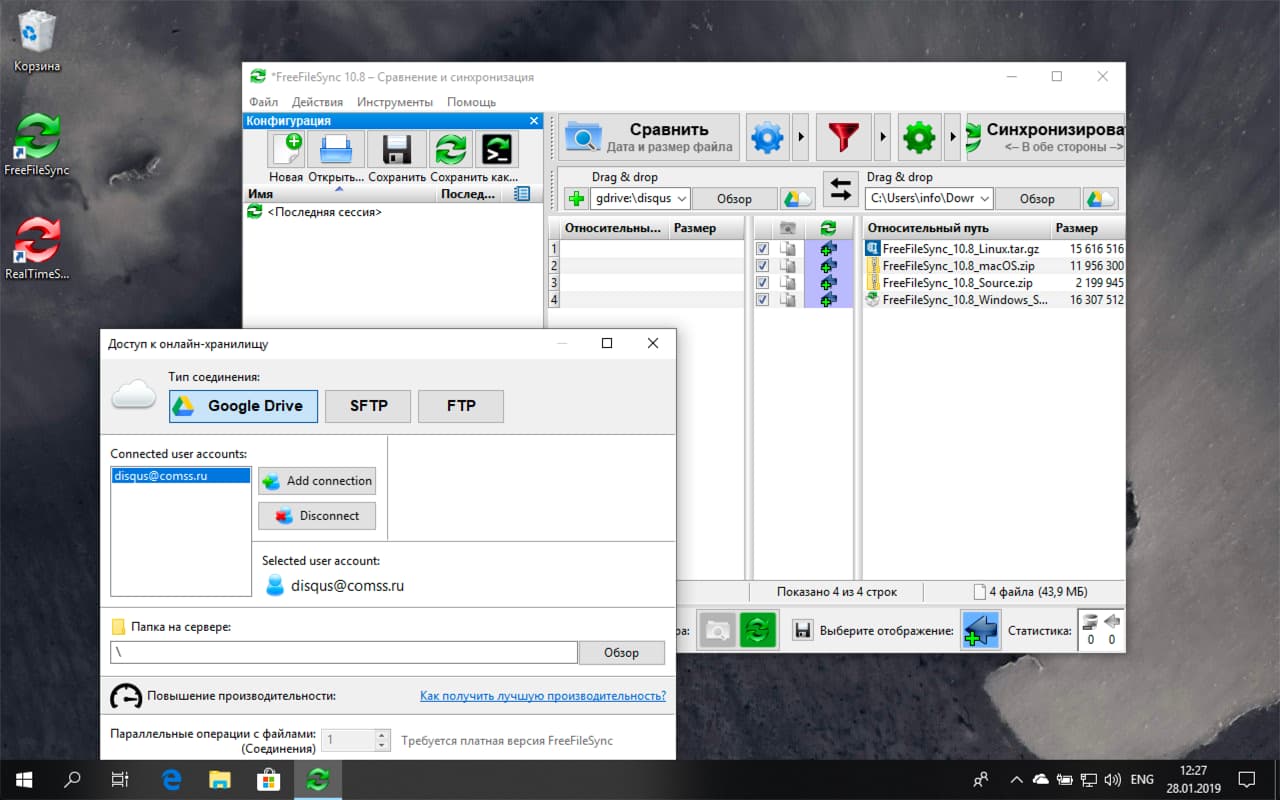Viewport: 1280px width, 800px height.
Task: Switch connection type to SFTP
Action: [368, 406]
